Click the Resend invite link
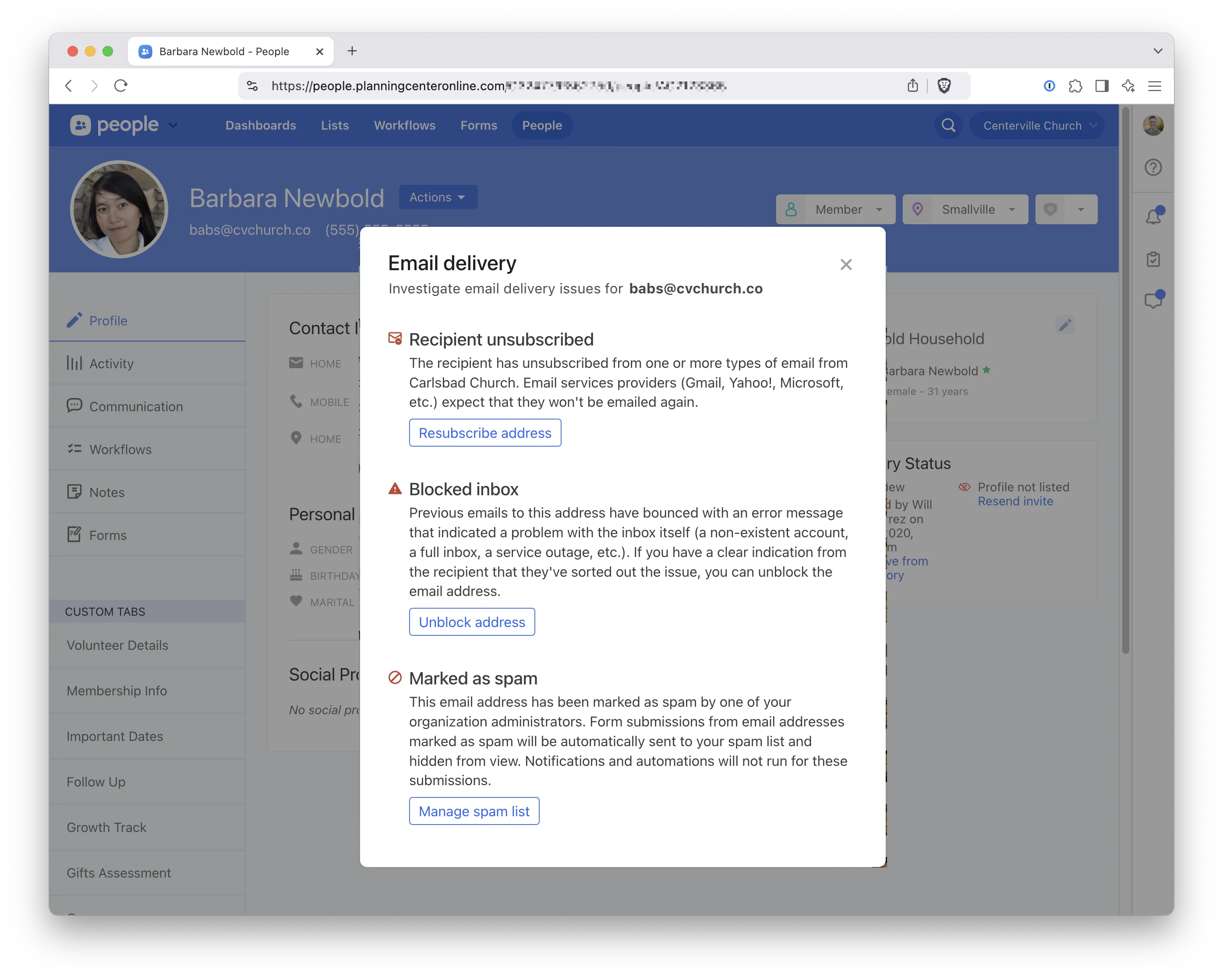Viewport: 1223px width, 980px height. point(1015,501)
